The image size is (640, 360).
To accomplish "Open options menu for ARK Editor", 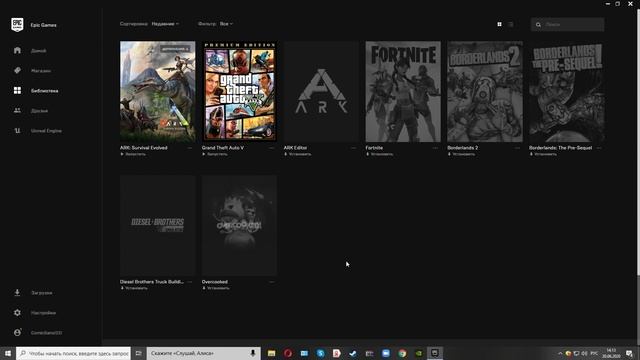I will [353, 148].
